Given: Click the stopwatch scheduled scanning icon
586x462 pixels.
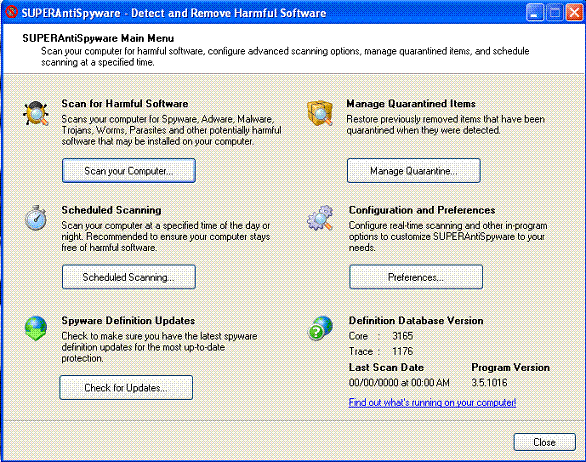Looking at the screenshot, I should (x=36, y=218).
